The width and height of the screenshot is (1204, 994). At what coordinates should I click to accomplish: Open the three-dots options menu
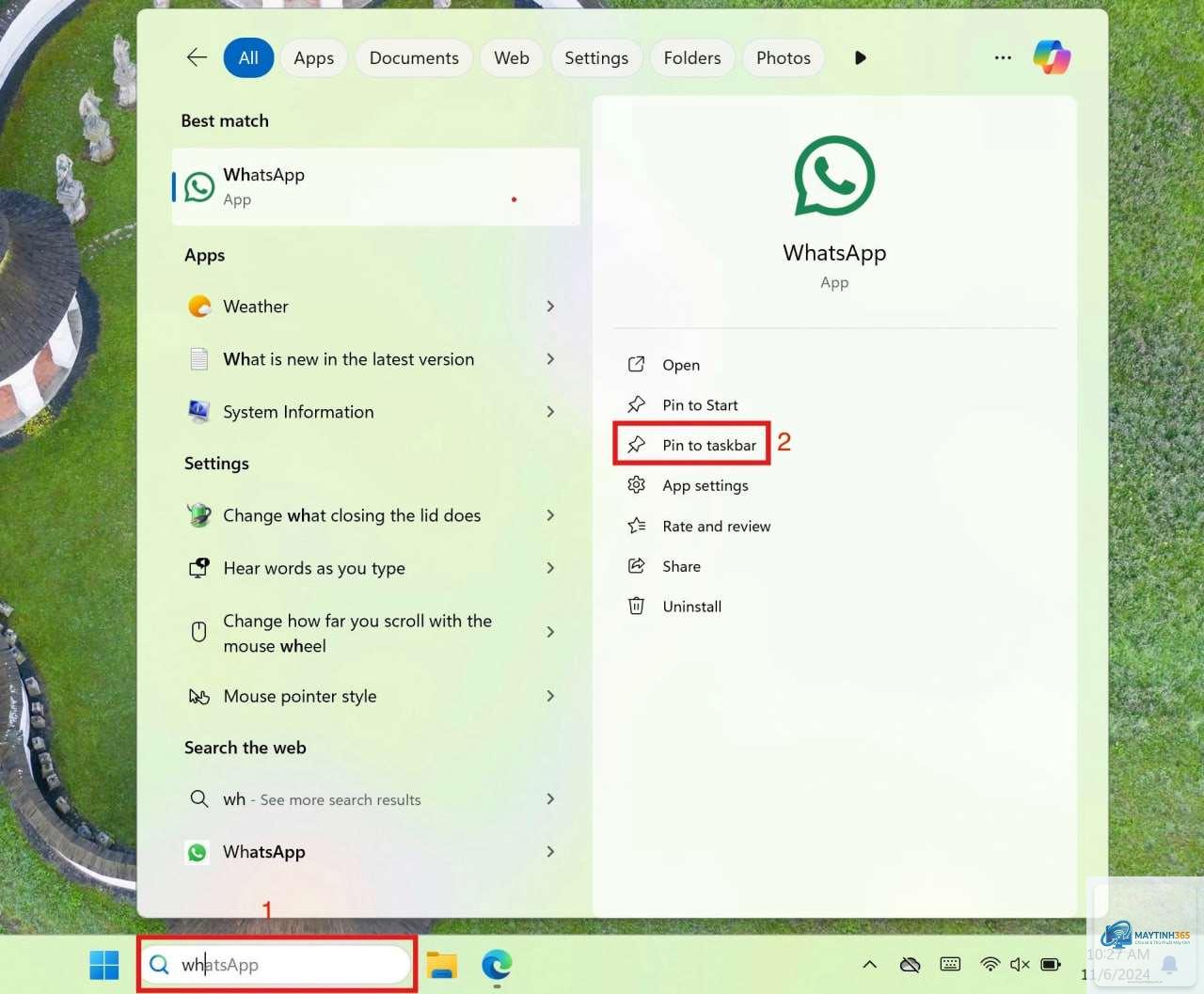click(x=1003, y=57)
